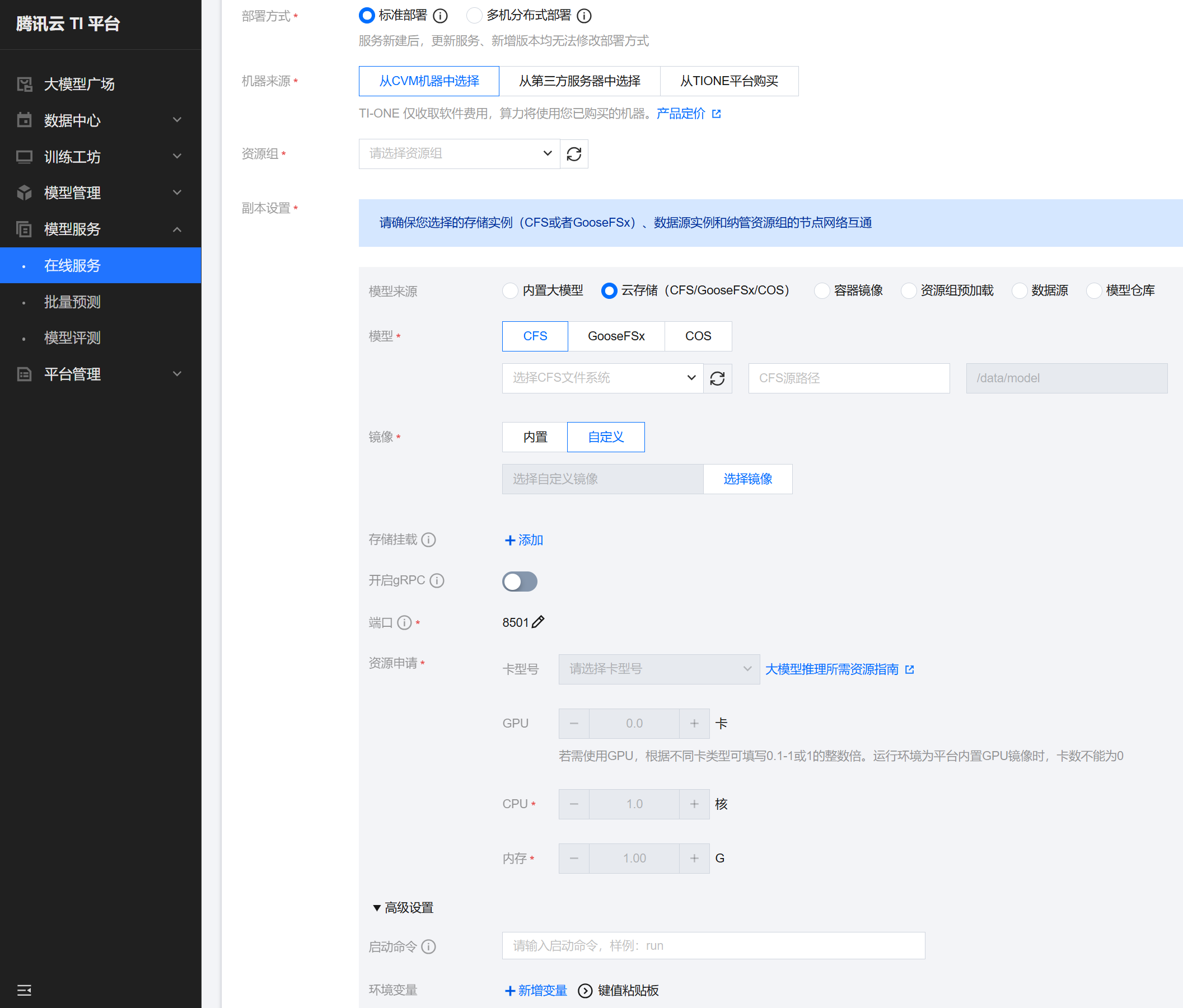Click the resource group refresh icon
Screen dimensions: 1183x1008
[574, 153]
